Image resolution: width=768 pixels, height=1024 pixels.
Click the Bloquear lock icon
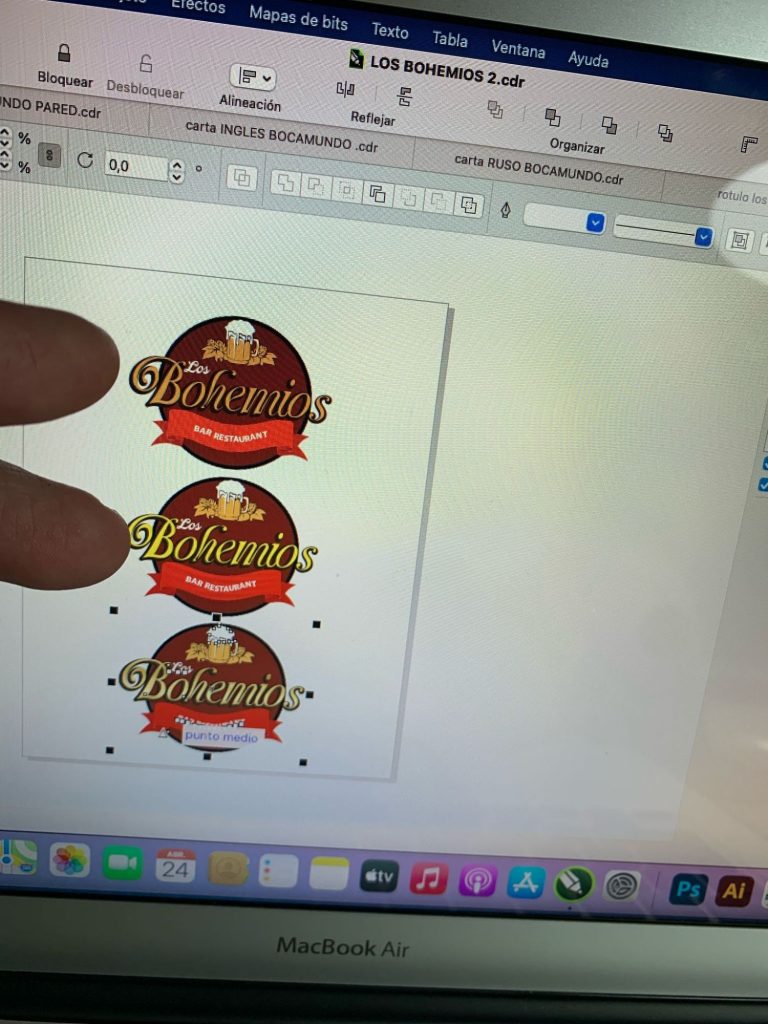(64, 53)
